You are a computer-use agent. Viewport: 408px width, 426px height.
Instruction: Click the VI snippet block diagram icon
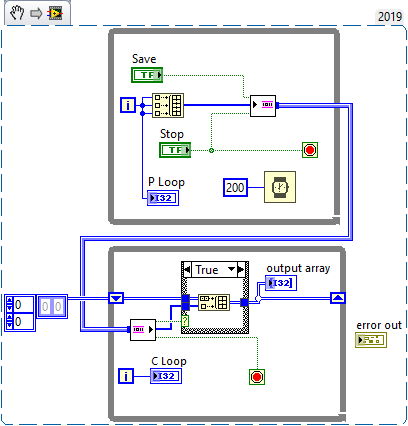(55, 13)
